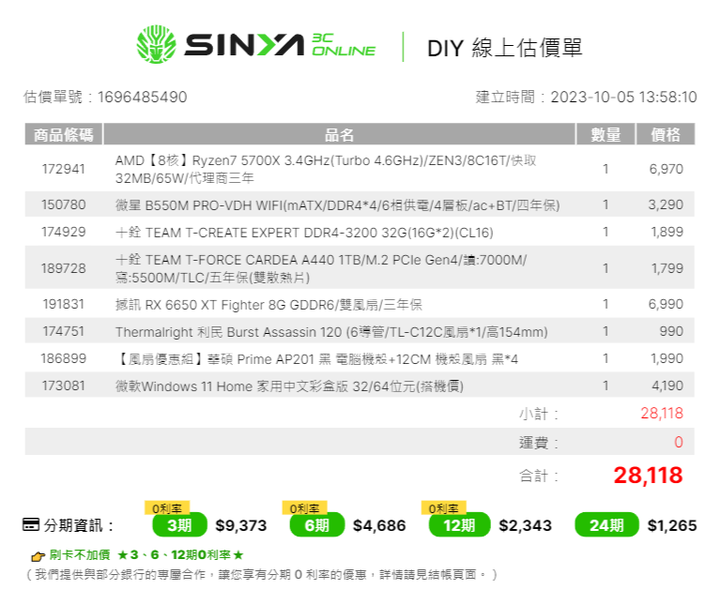This screenshot has height=605, width=720.
Task: Click the large red 合計 total 28,118
Action: [x=648, y=475]
